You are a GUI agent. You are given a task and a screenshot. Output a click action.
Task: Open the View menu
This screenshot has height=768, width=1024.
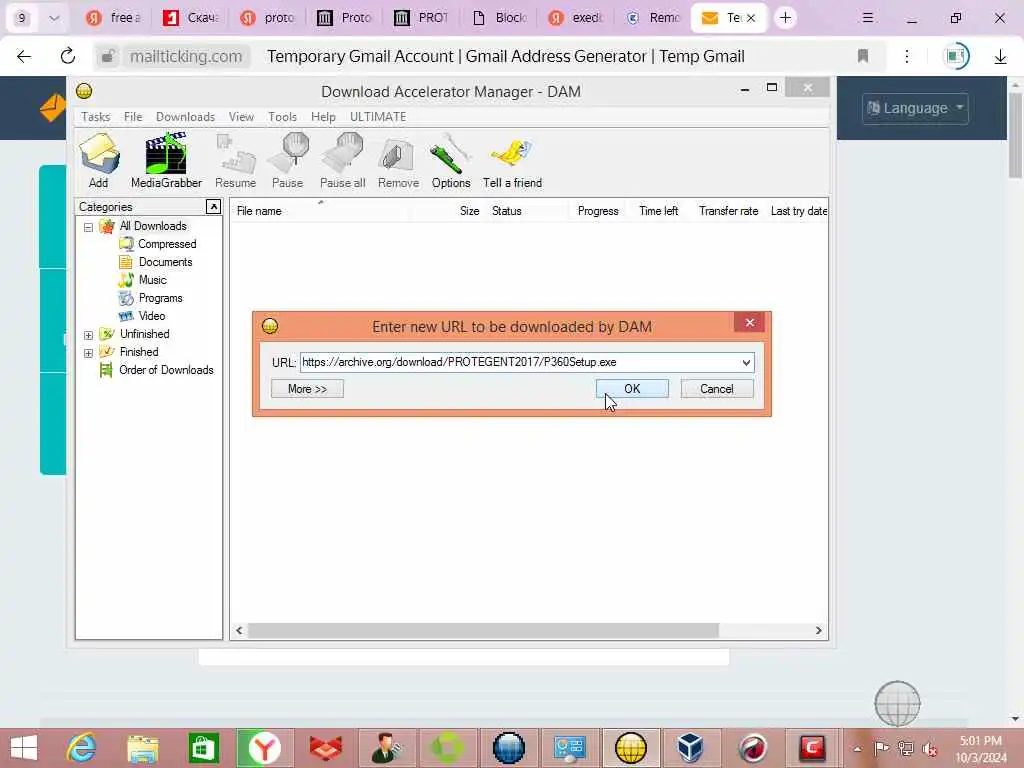pyautogui.click(x=241, y=116)
